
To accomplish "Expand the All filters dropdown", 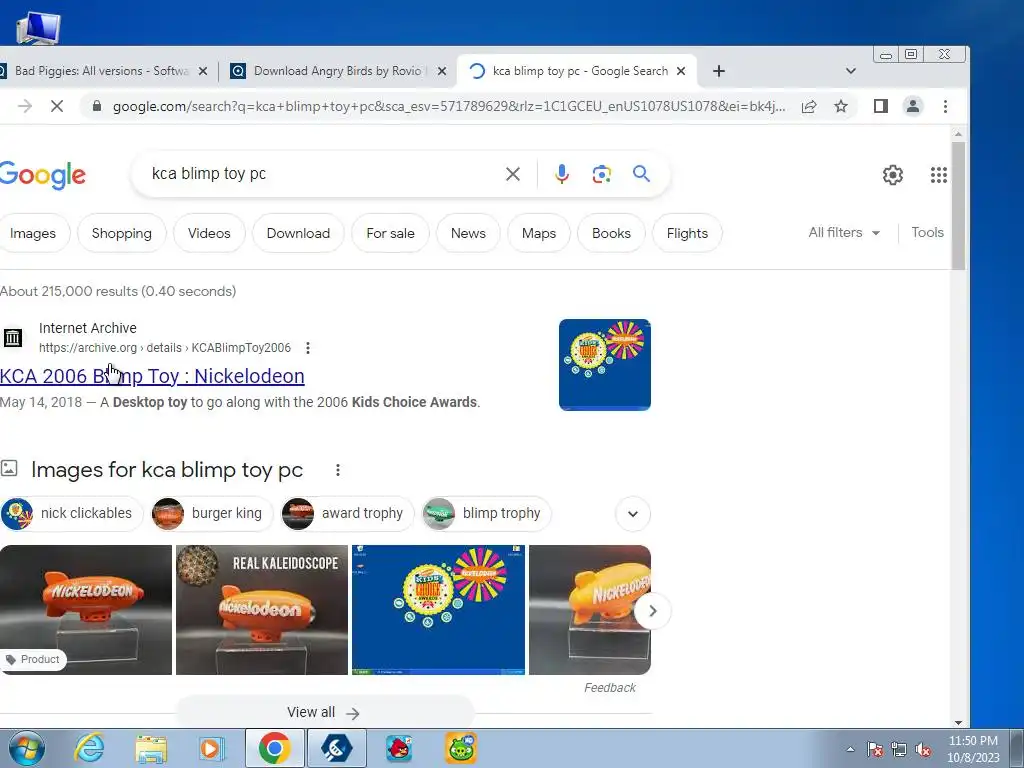I will click(844, 232).
